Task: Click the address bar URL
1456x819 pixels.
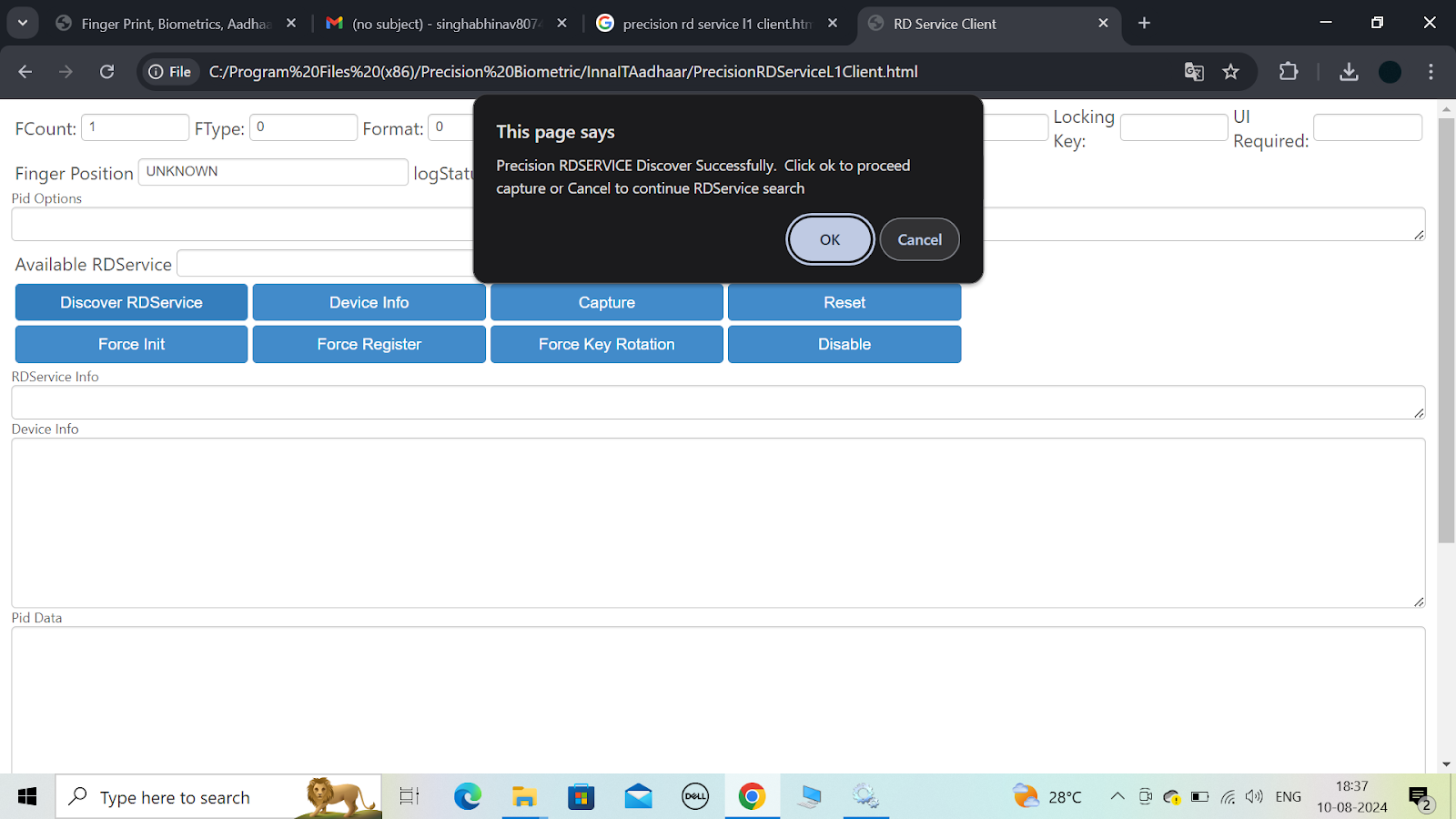Action: point(563,72)
